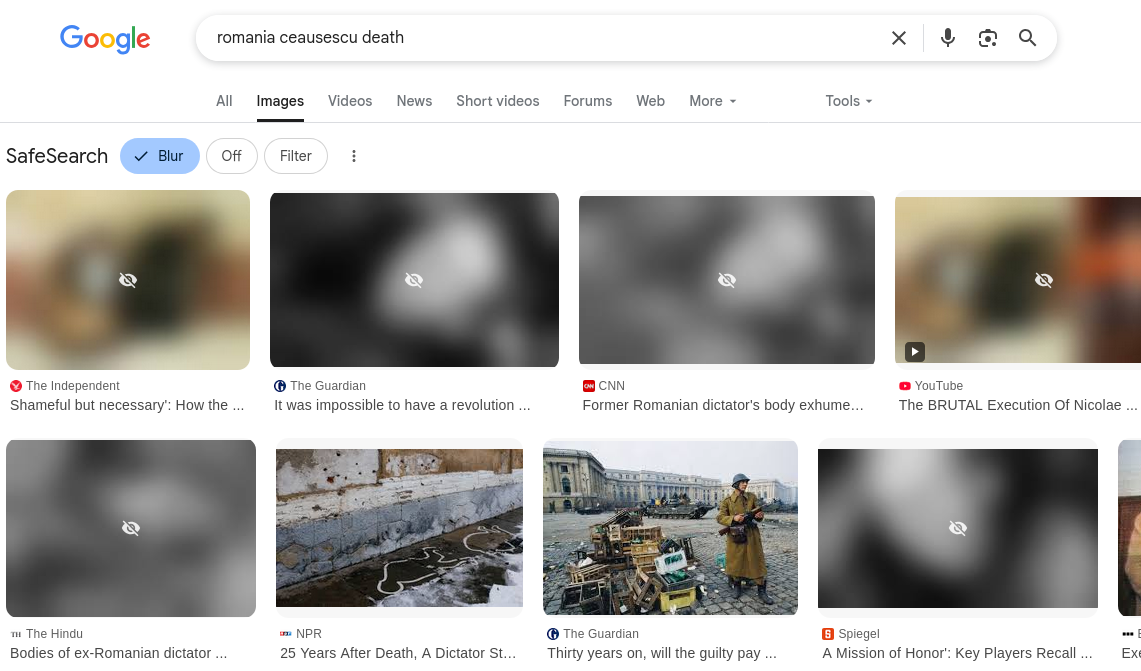Reveal blurred The Hindu image eye icon
Viewport: 1141px width, 671px height.
[x=131, y=528]
